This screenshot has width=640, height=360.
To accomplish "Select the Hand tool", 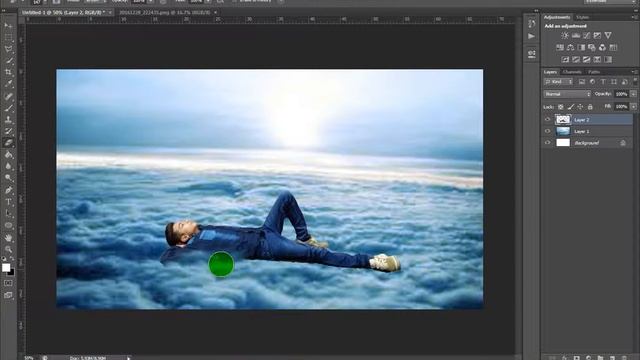I will [8, 238].
